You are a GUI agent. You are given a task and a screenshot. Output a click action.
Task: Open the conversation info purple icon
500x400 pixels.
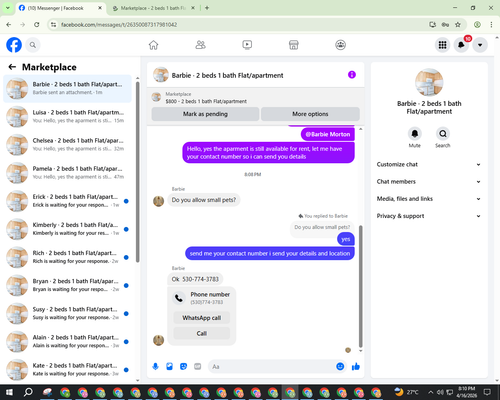tap(352, 75)
